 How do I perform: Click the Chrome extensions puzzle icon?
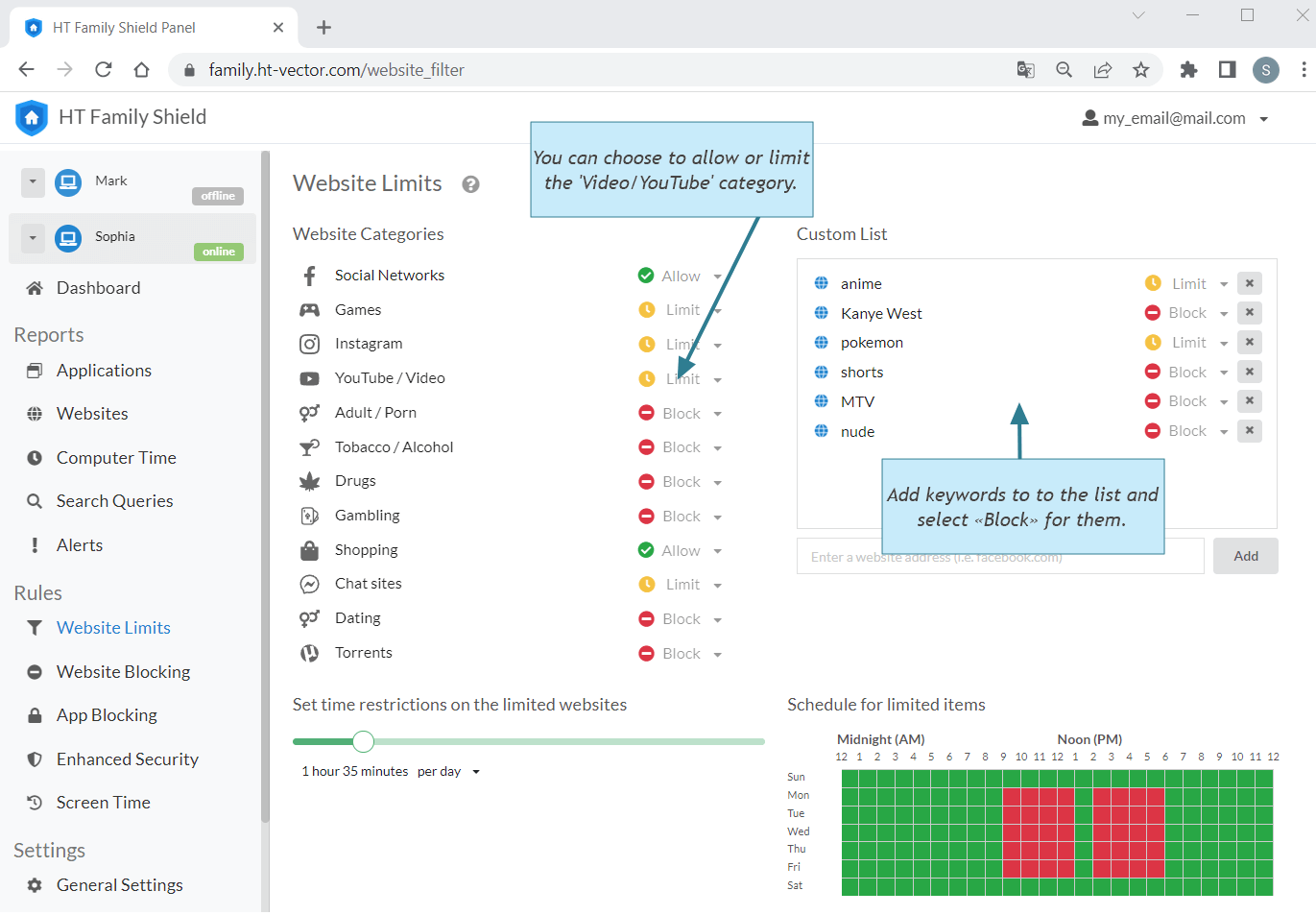(x=1188, y=69)
